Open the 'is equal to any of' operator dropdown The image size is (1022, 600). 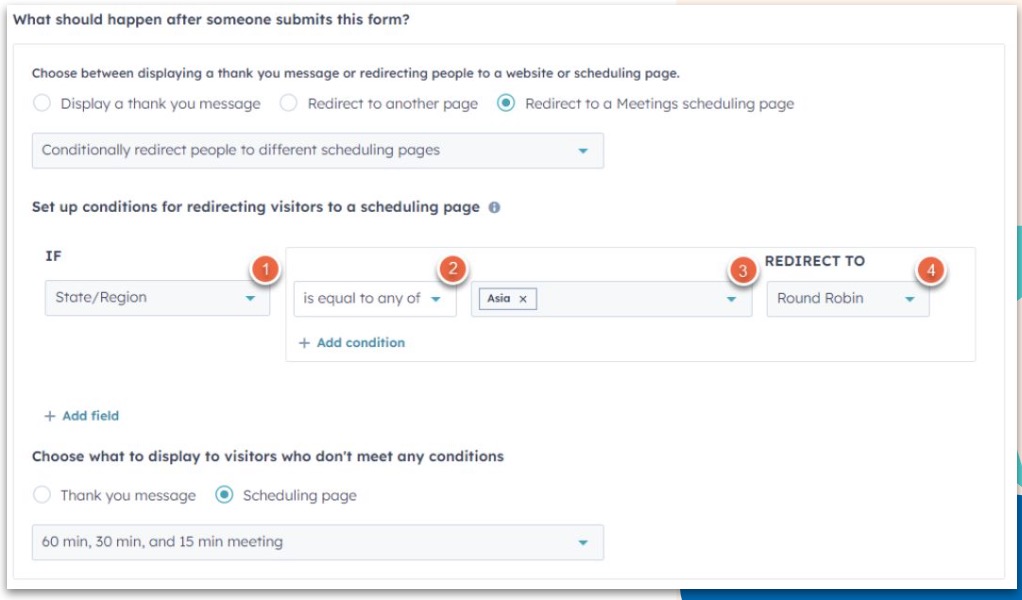(x=374, y=299)
